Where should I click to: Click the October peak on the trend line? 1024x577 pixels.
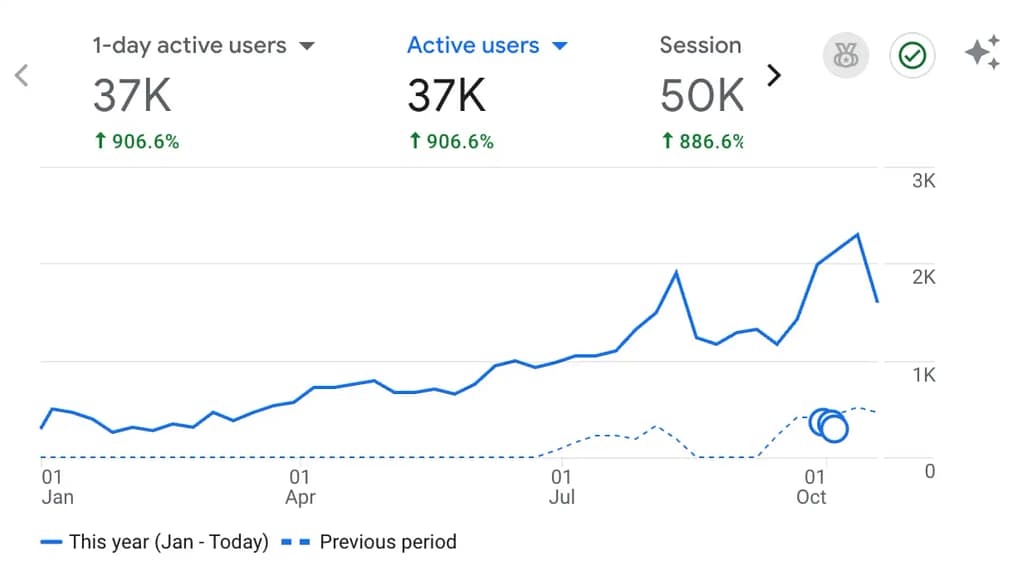[x=857, y=234]
